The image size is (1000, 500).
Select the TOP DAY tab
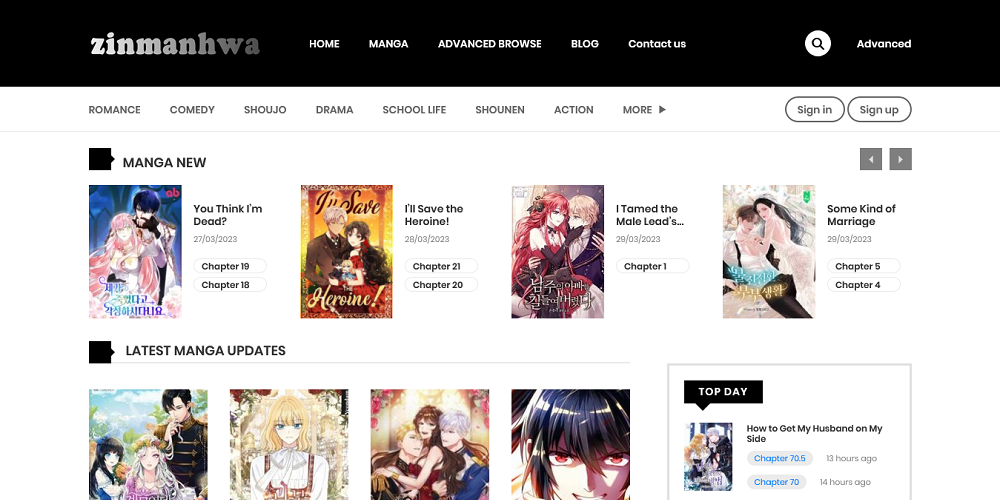tap(723, 392)
